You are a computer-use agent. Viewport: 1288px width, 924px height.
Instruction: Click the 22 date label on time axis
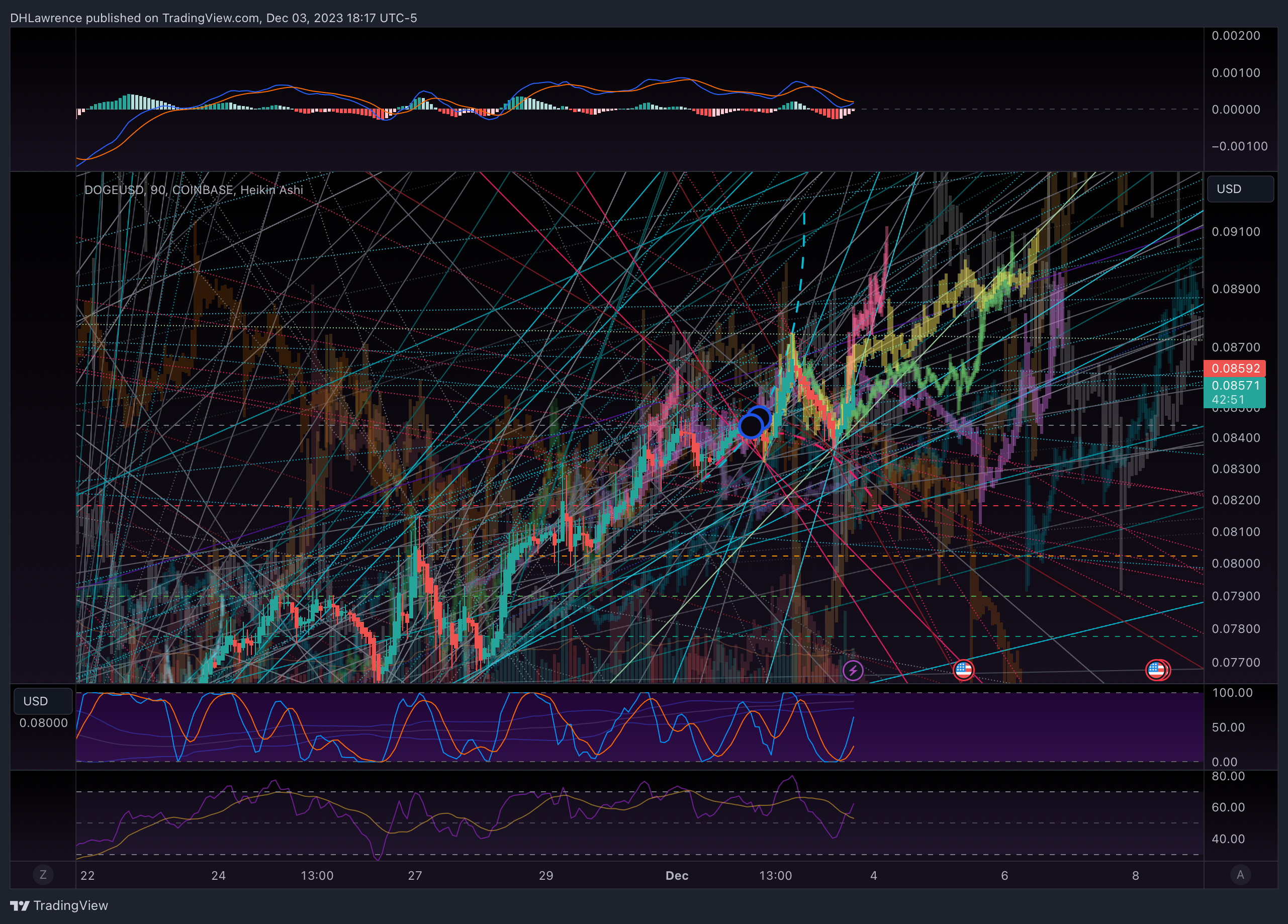click(87, 875)
